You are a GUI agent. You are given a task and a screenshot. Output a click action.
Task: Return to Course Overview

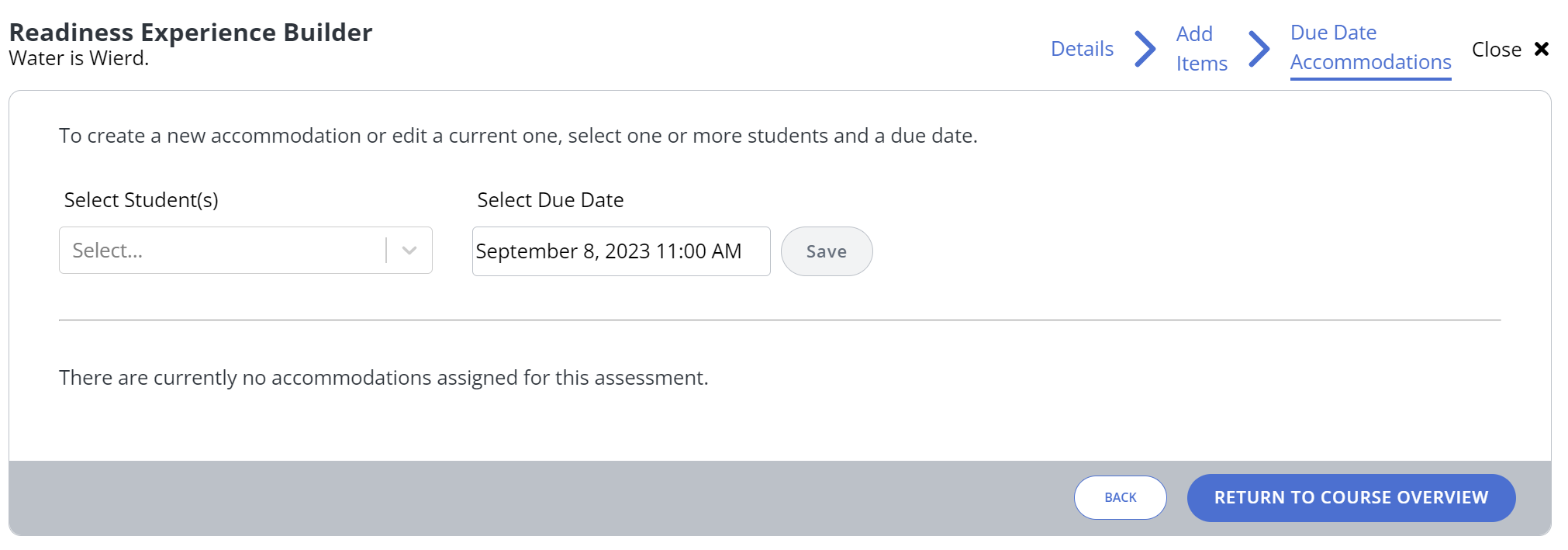1351,497
